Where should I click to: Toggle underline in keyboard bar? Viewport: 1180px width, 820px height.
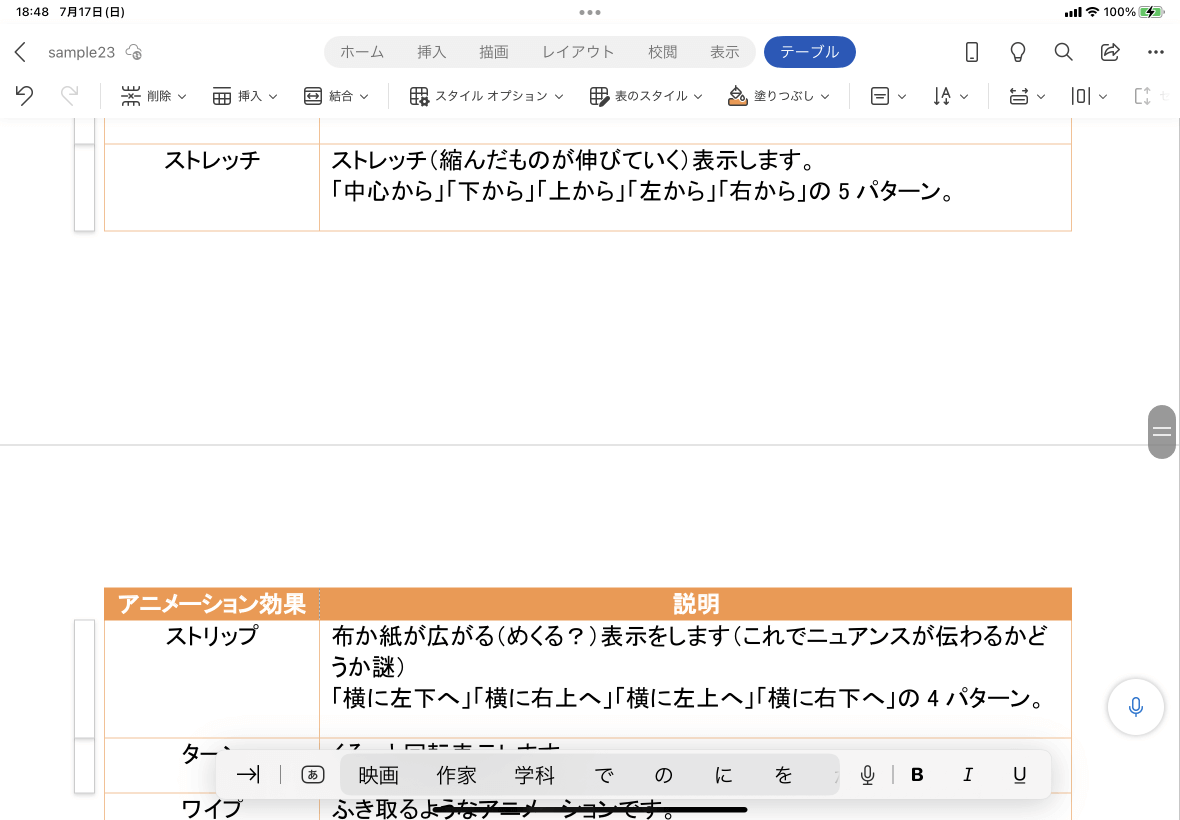[x=1019, y=775]
